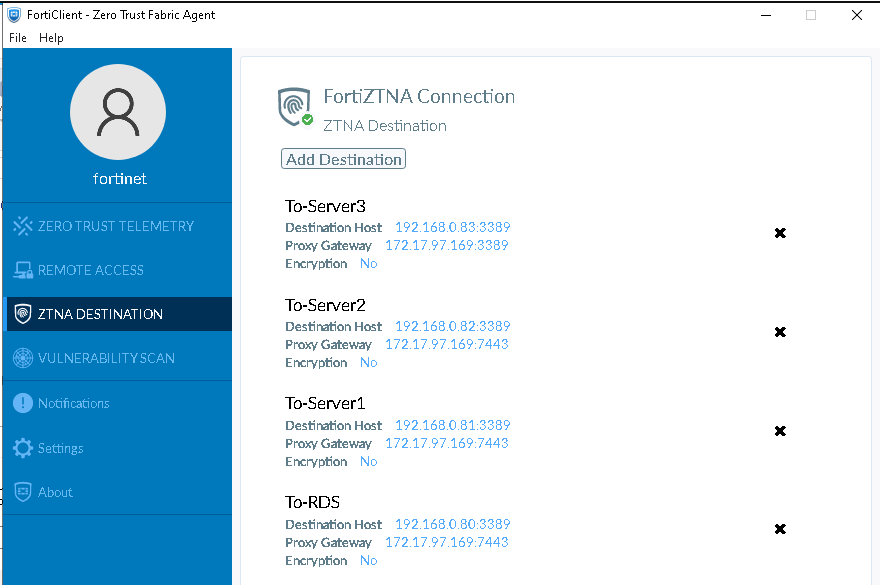Remove the To-RDS destination with X
The image size is (880, 585).
780,529
